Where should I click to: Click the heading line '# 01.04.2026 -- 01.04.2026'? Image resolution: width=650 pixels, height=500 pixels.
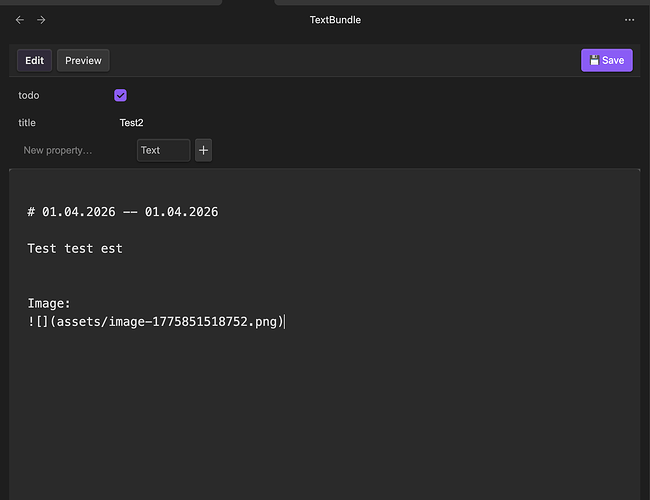point(123,212)
